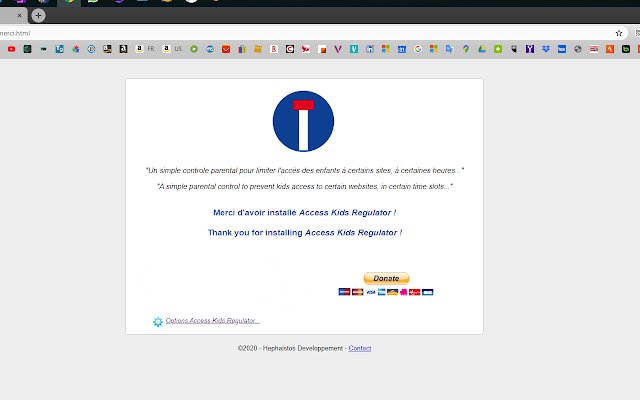Open the colorful pinwheel bookmark
The width and height of the screenshot is (640, 400).
click(76, 49)
